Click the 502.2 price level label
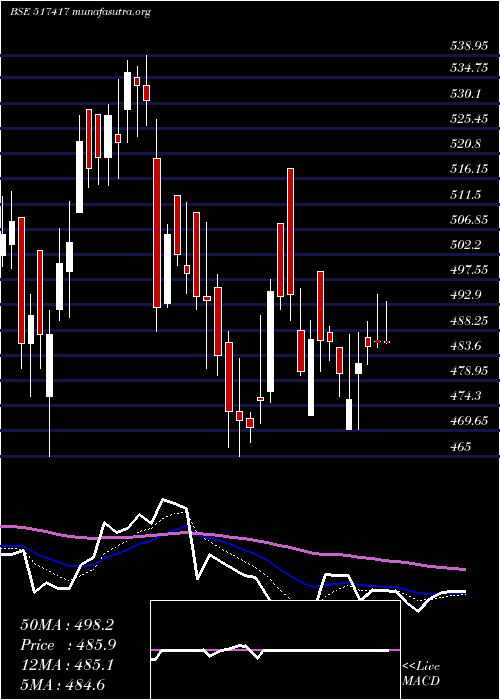The image size is (500, 700). [x=464, y=245]
